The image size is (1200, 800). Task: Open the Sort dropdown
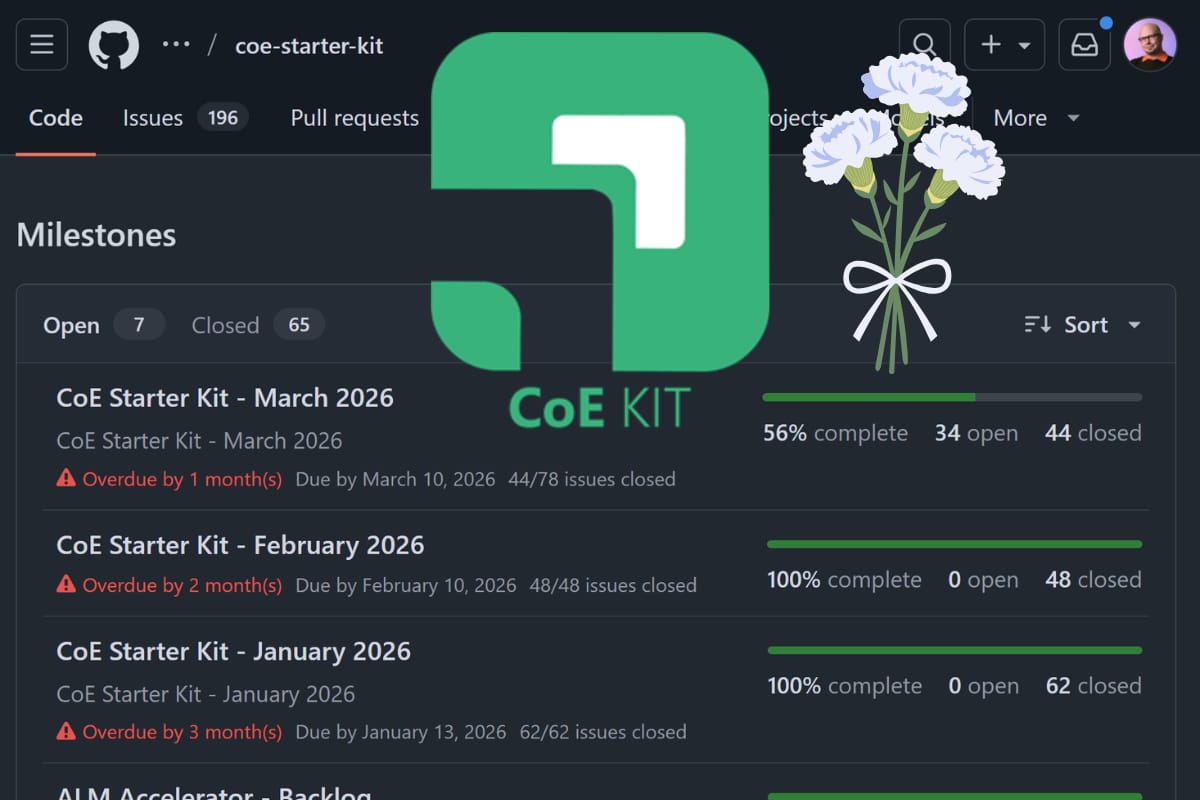[1083, 325]
